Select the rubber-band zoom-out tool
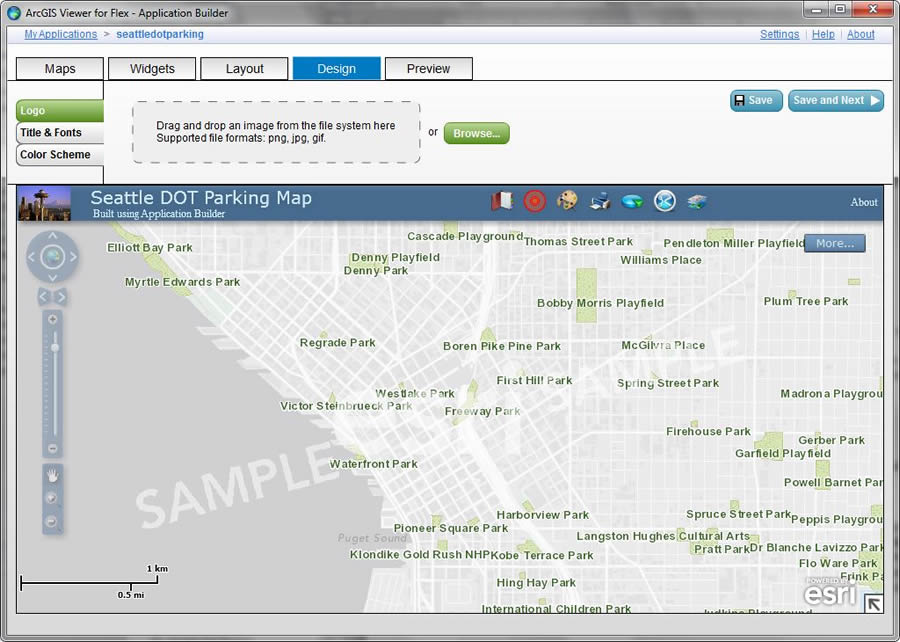This screenshot has width=900, height=642. click(52, 522)
